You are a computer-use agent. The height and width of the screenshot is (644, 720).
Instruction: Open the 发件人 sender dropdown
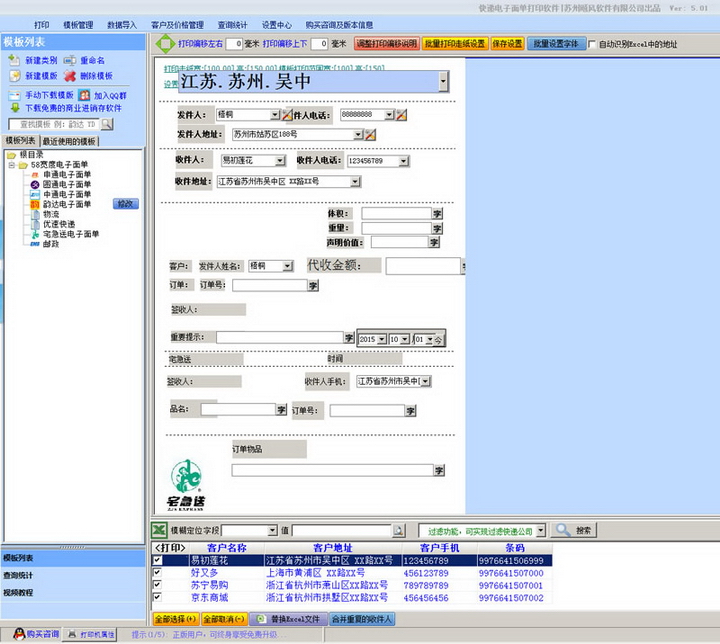[274, 114]
